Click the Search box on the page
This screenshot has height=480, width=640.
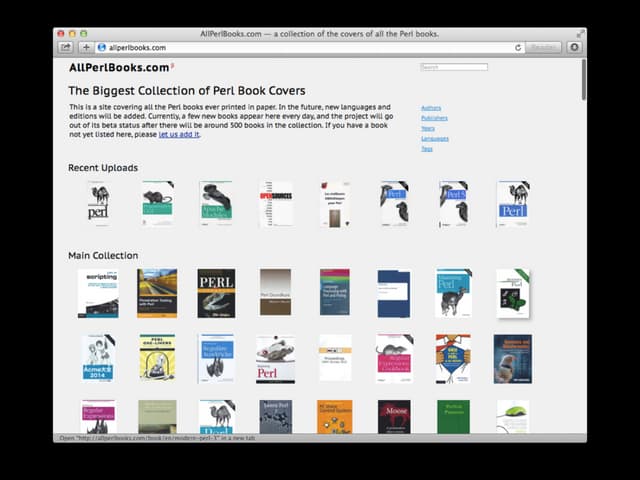click(x=454, y=67)
